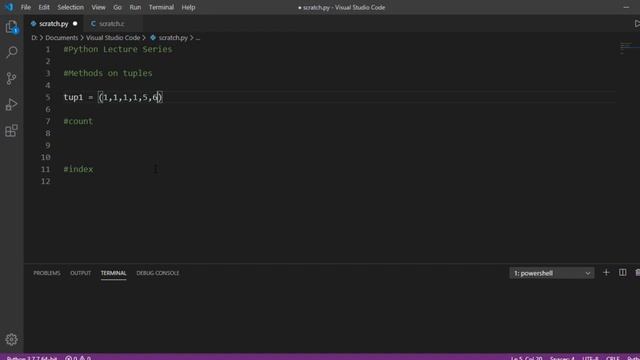Viewport: 640px width, 360px height.
Task: Click the breadcrumb ellipsis symbol segment
Action: pos(198,38)
